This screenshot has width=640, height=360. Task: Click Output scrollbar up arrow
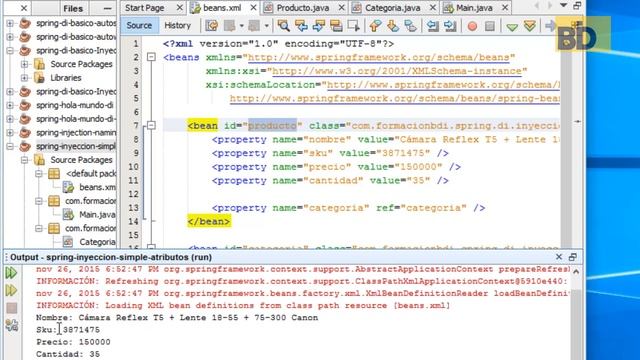click(x=576, y=271)
